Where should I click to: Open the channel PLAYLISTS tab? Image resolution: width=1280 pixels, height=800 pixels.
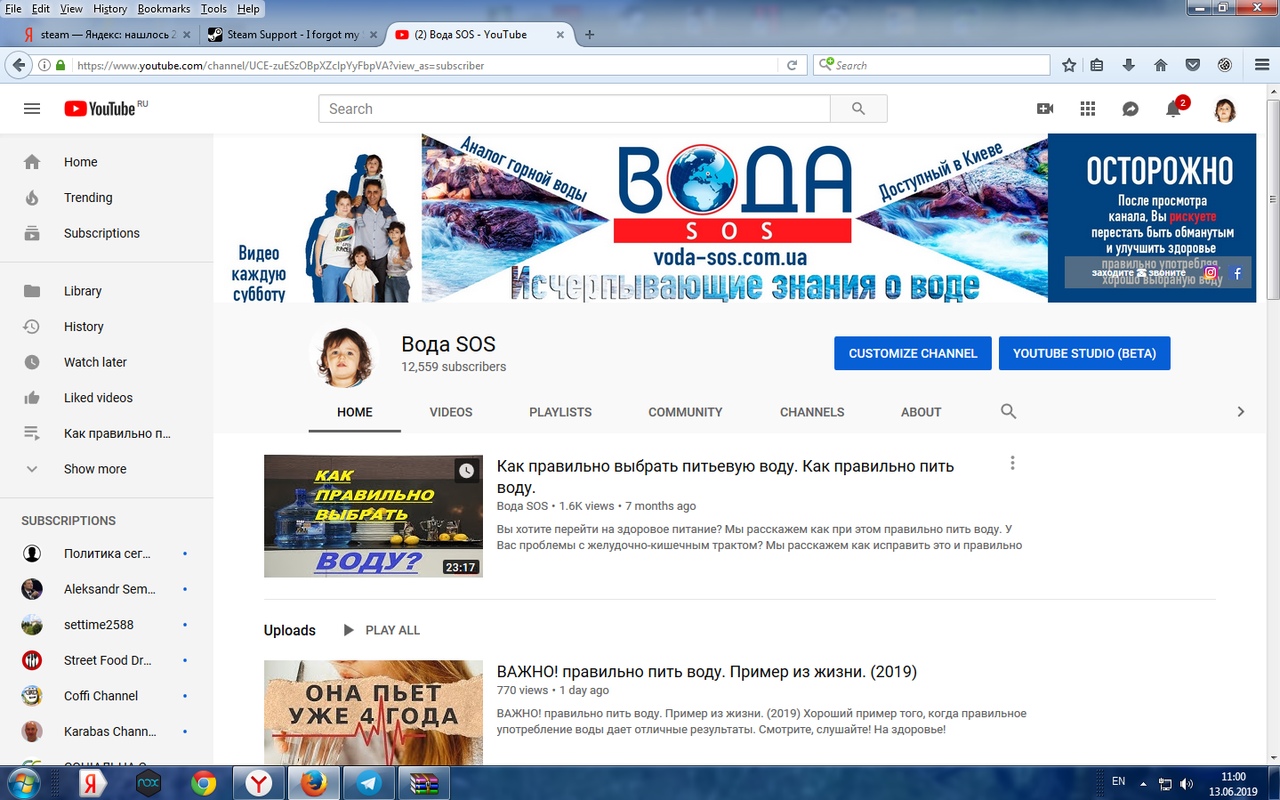pos(560,412)
